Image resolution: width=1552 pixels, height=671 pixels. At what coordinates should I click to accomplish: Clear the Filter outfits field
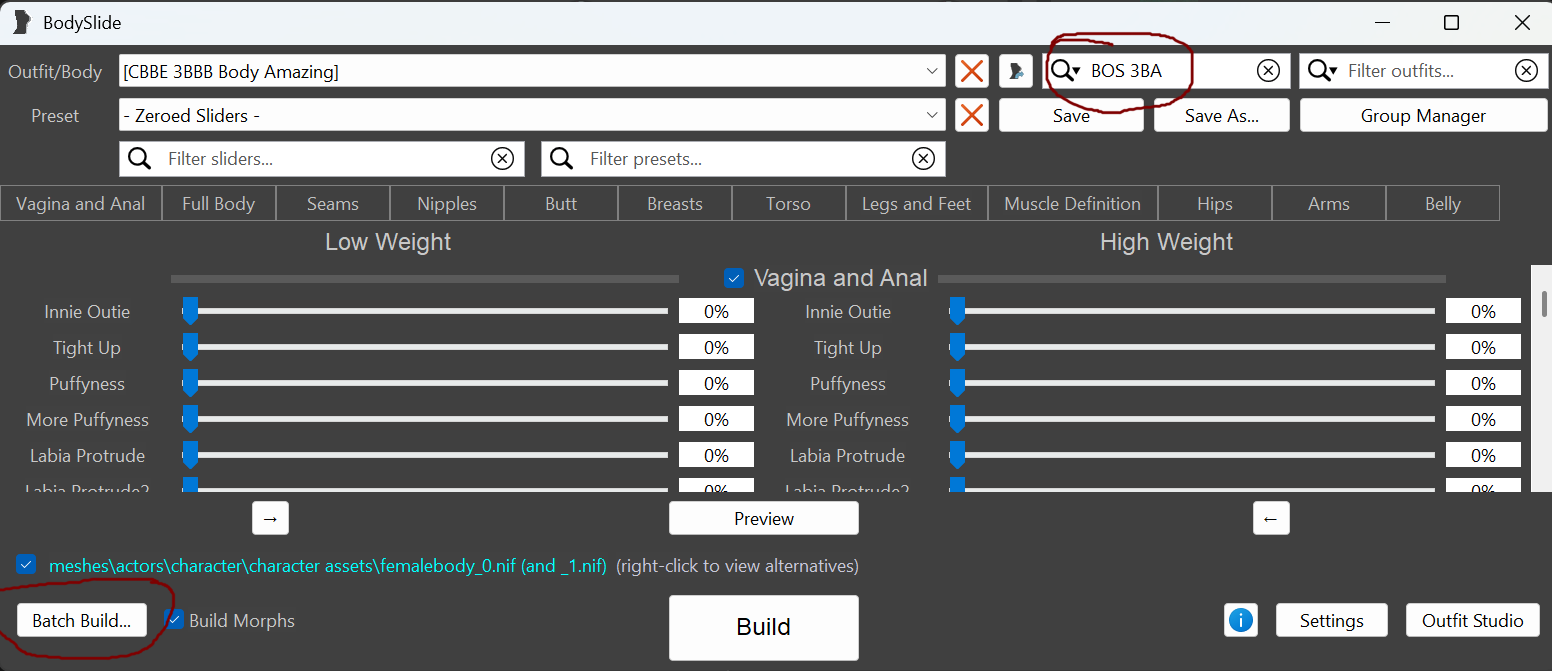point(1526,71)
